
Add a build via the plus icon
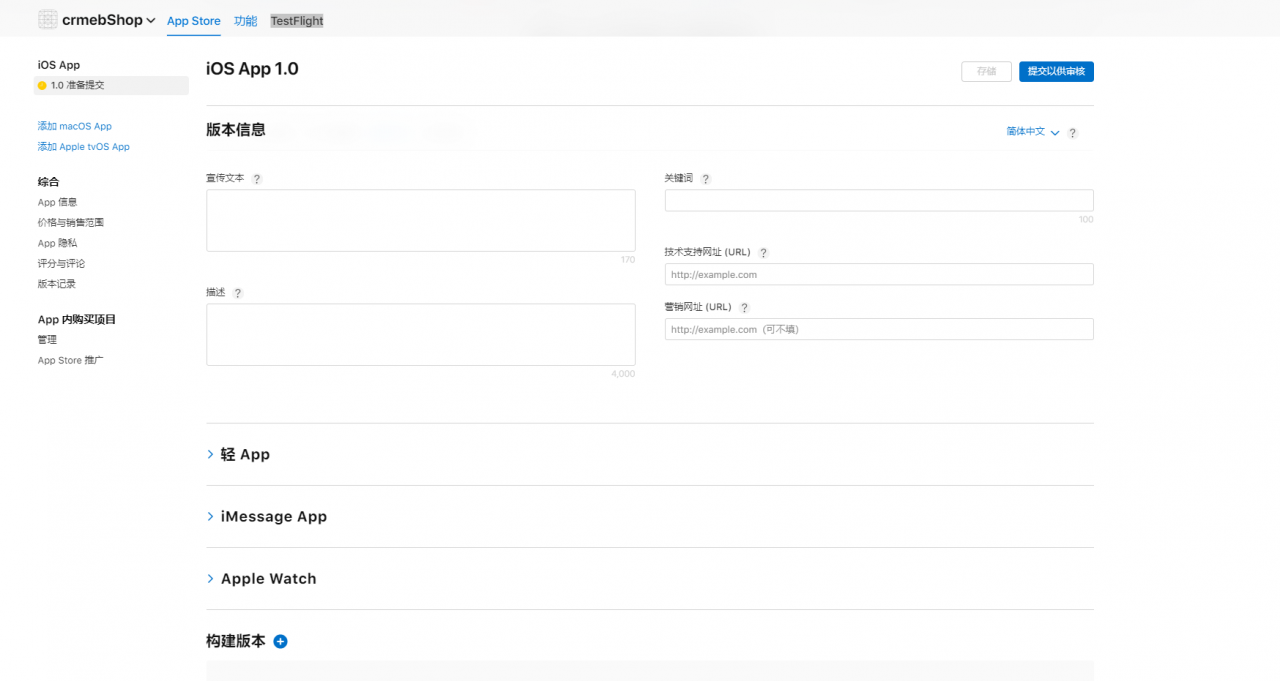[280, 641]
